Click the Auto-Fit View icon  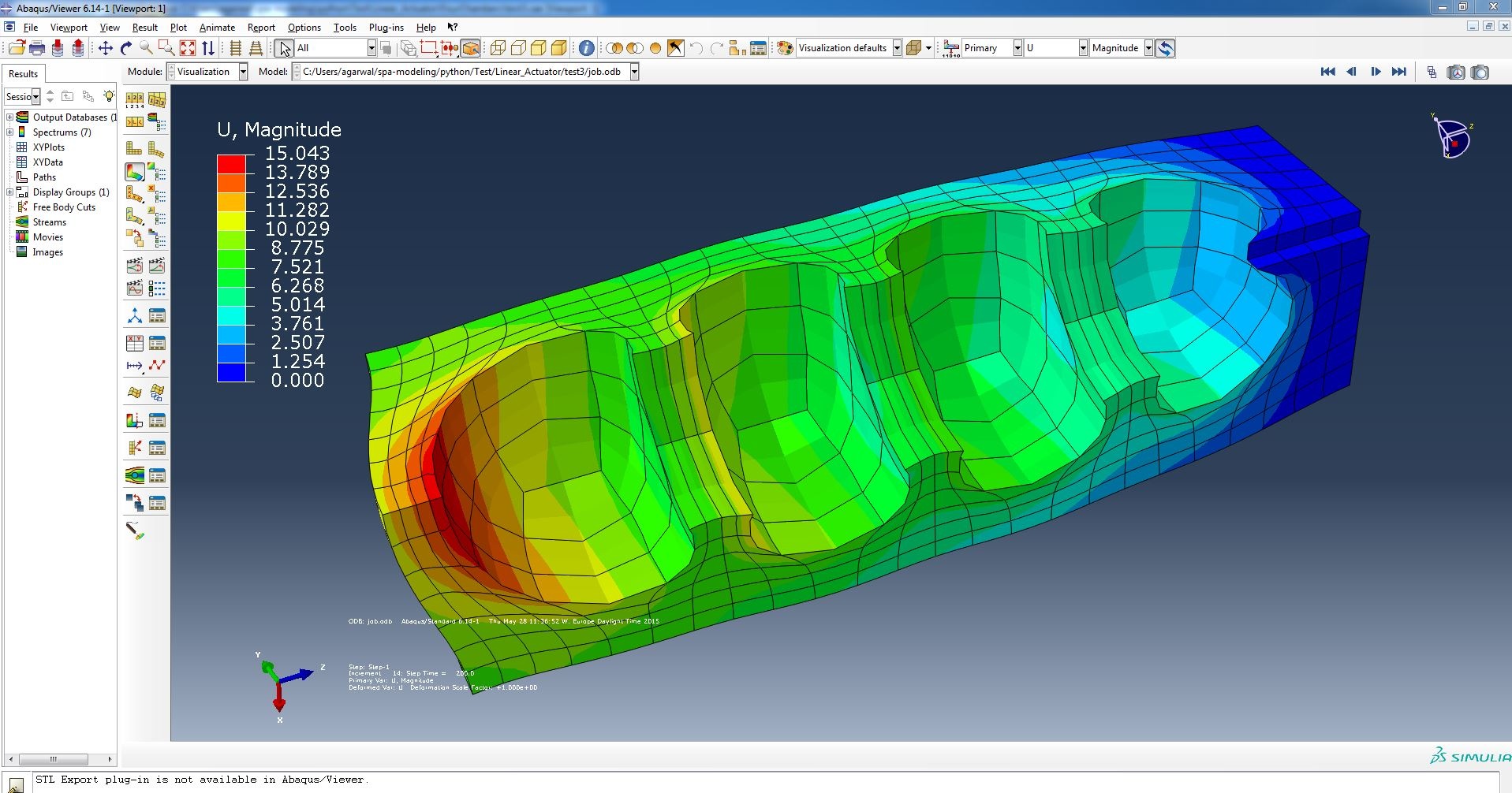click(188, 48)
